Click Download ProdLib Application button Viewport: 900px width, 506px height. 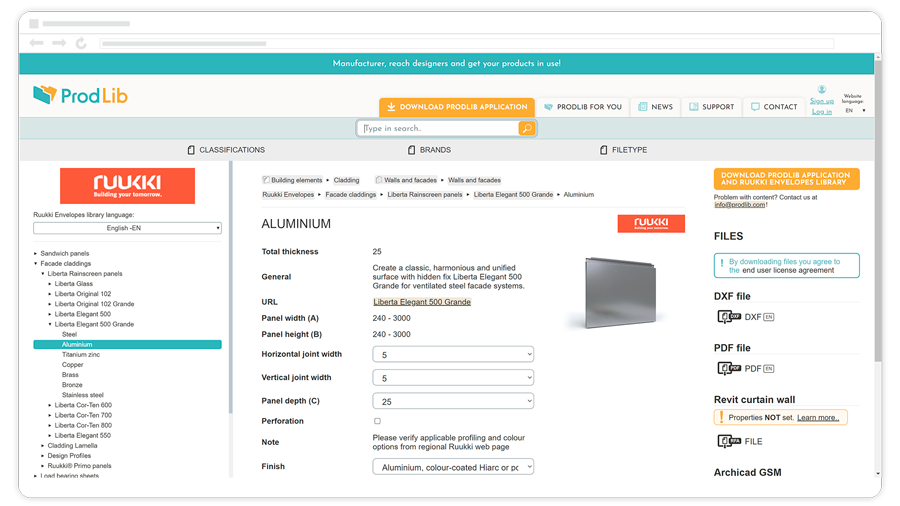(x=456, y=107)
